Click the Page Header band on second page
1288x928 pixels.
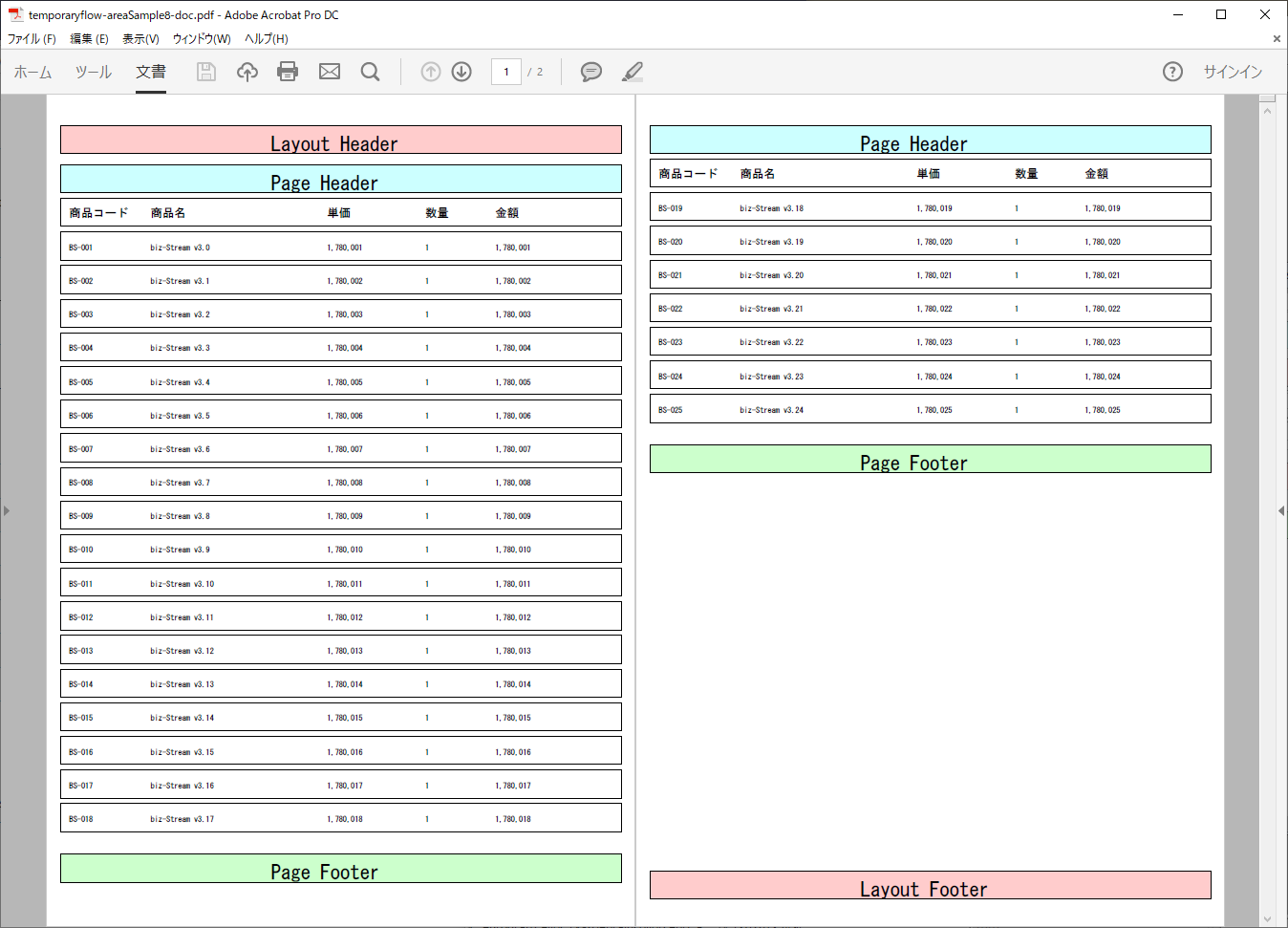[x=931, y=140]
